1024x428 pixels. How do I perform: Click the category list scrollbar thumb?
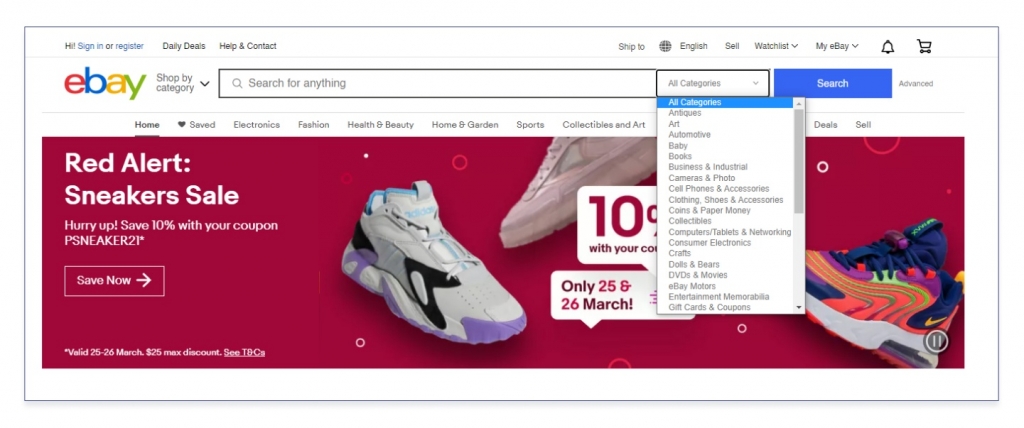click(x=799, y=161)
